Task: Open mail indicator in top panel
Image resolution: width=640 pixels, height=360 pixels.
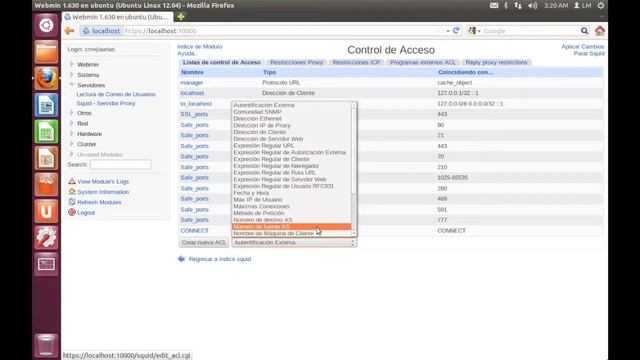Action: pos(494,5)
